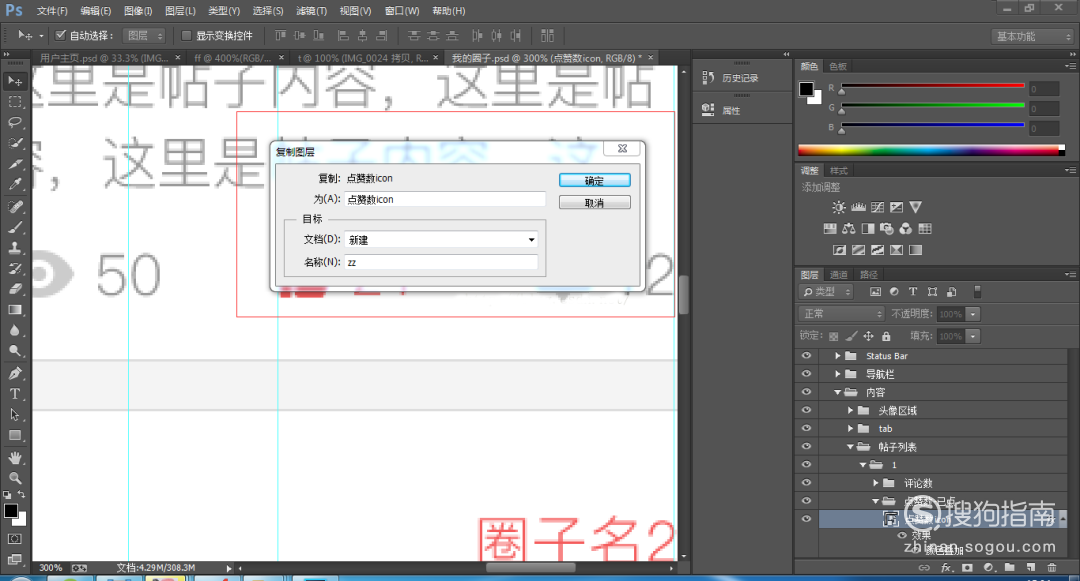Viewport: 1080px width, 581px height.
Task: Open the 图层(L) menu
Action: coord(180,11)
